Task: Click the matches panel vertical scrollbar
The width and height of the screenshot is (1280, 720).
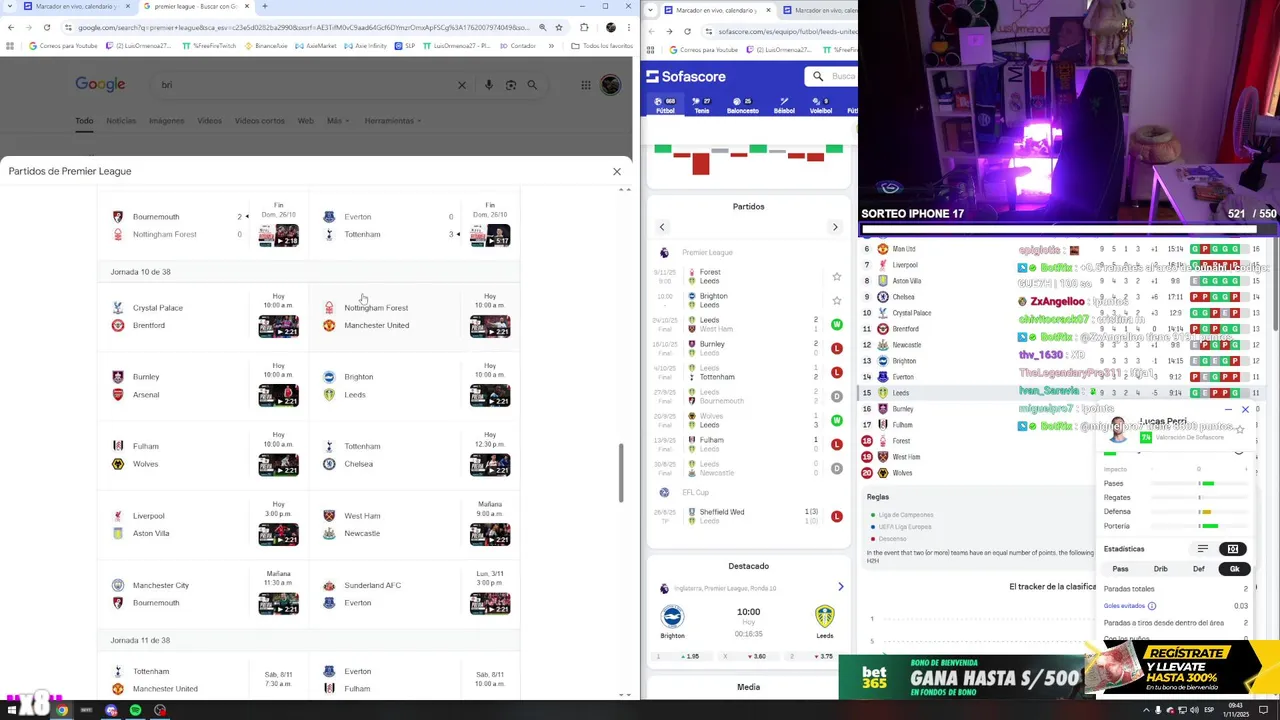Action: tap(621, 473)
